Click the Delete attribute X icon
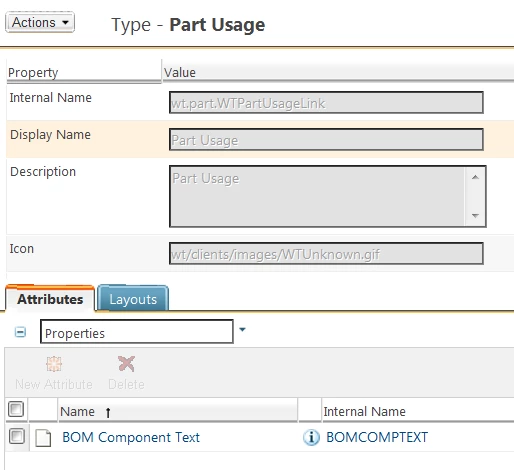This screenshot has height=470, width=514. (126, 364)
